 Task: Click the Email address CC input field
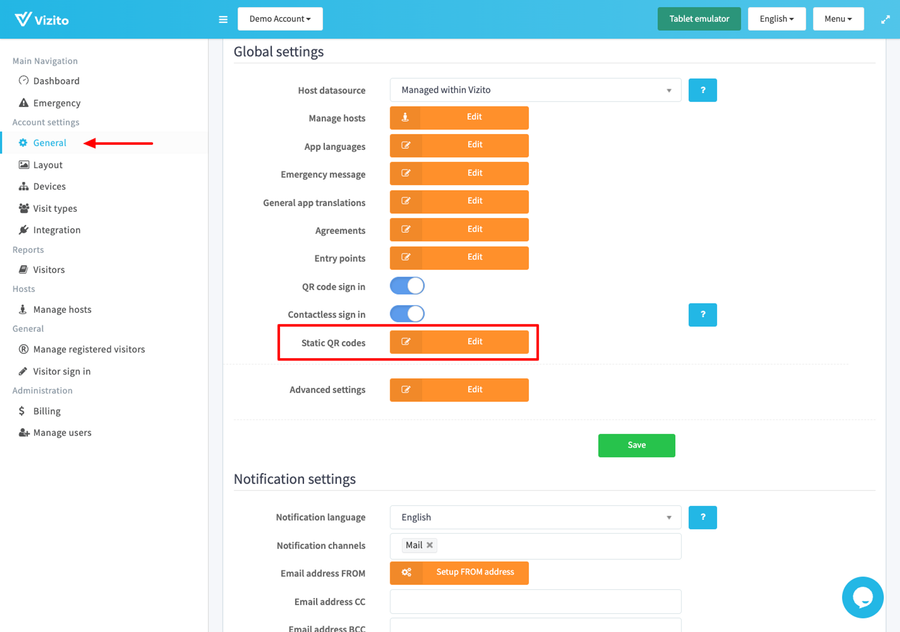(535, 601)
